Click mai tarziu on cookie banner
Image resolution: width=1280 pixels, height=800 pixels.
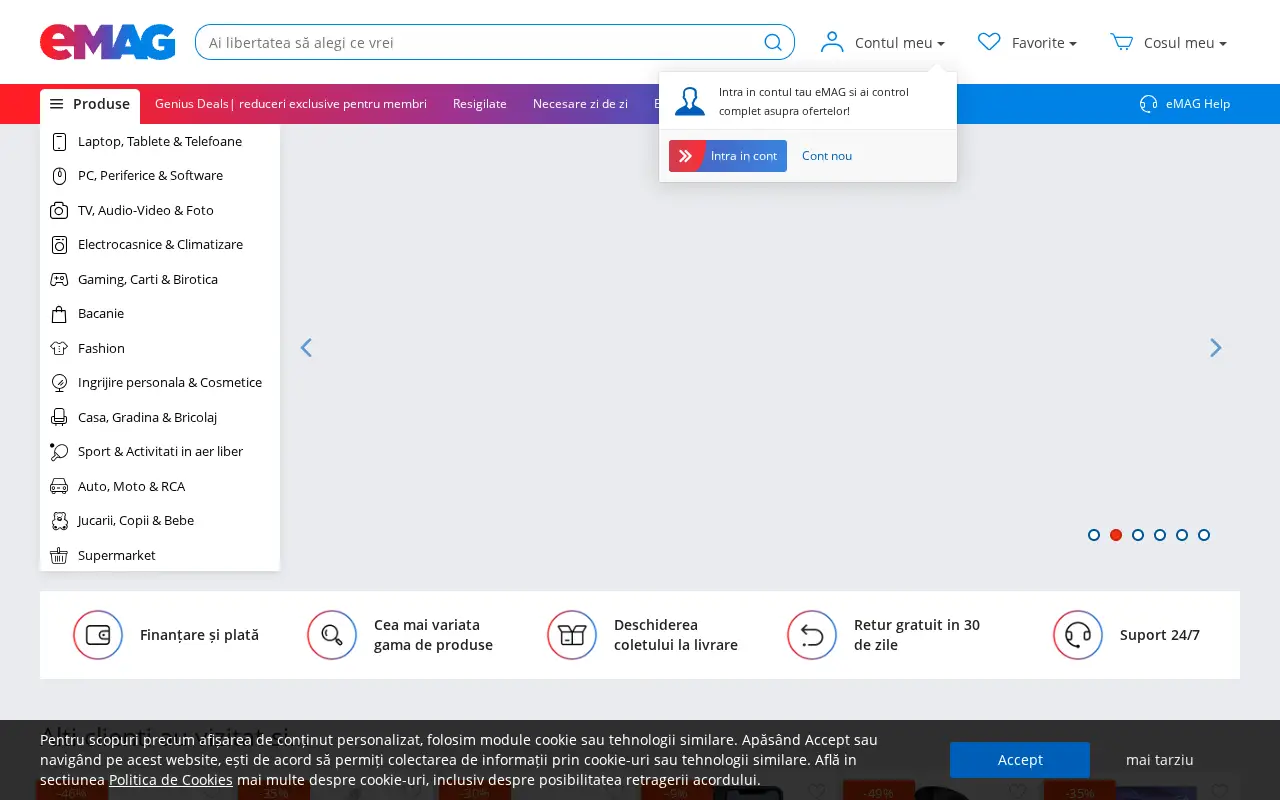point(1160,760)
